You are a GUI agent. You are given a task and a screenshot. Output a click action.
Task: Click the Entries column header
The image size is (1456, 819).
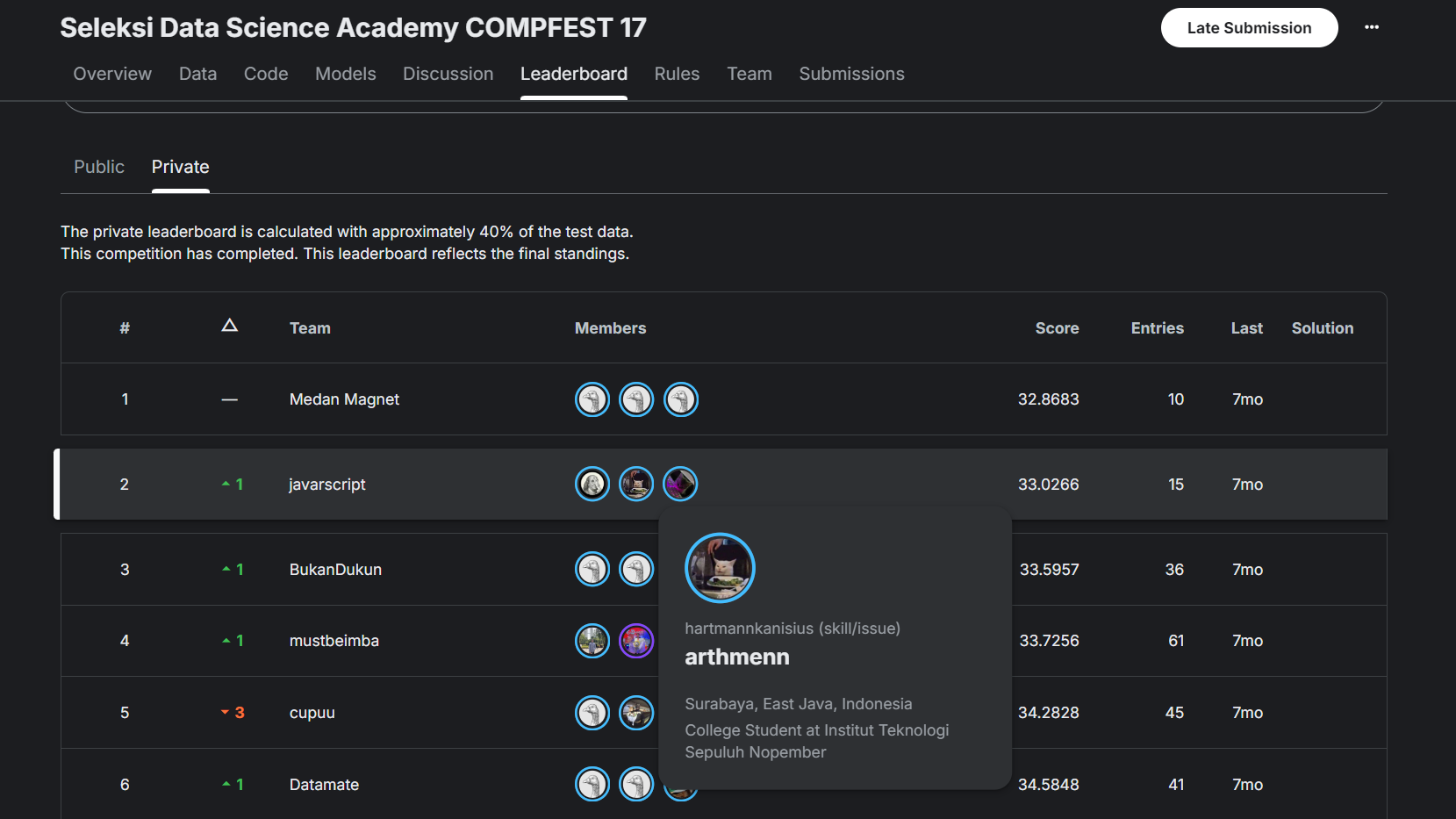(1157, 328)
